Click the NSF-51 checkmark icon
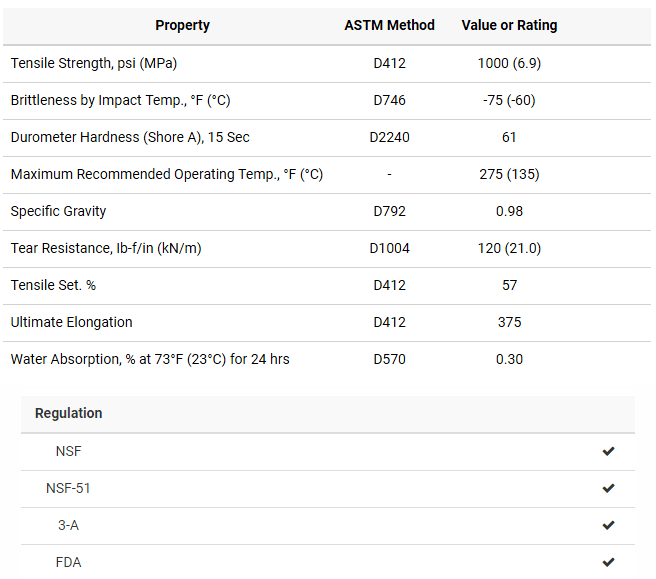This screenshot has height=579, width=656. [x=608, y=489]
